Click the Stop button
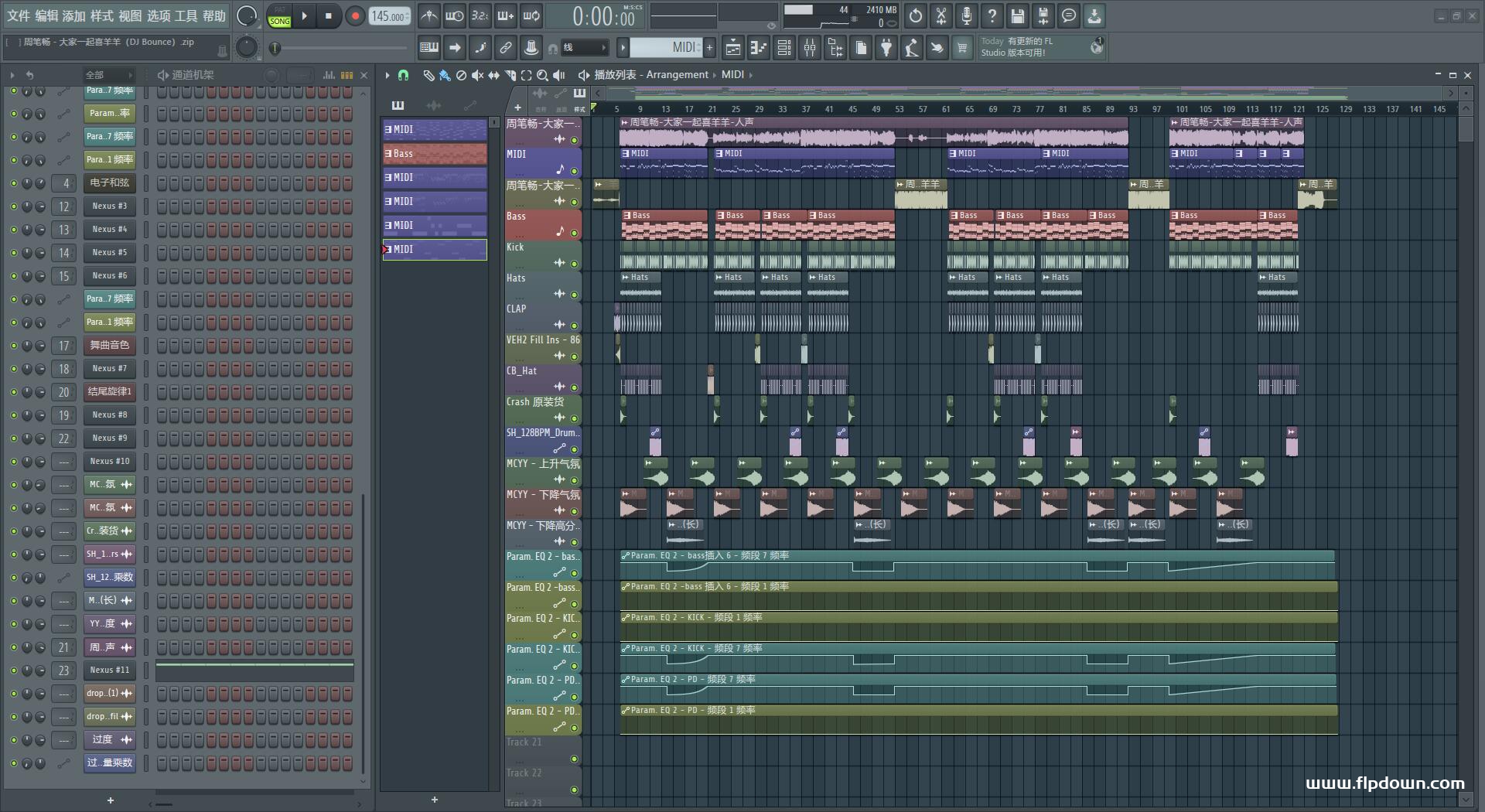1485x812 pixels. tap(329, 15)
